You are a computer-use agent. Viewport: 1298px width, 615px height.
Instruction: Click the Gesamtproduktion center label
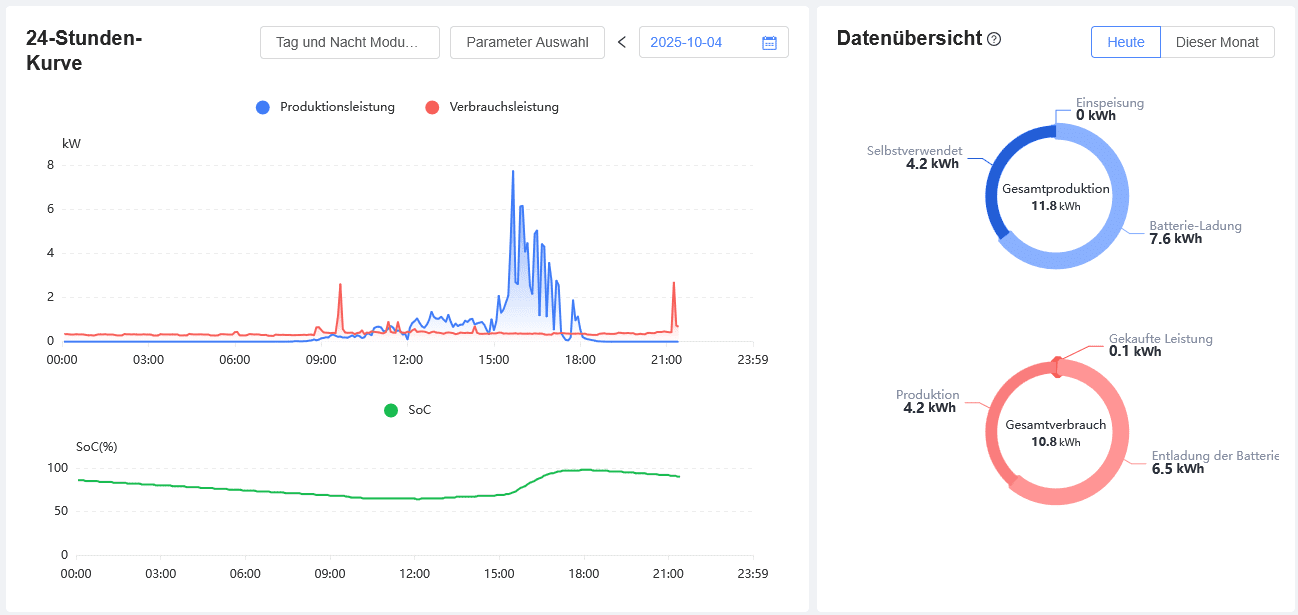point(1056,189)
